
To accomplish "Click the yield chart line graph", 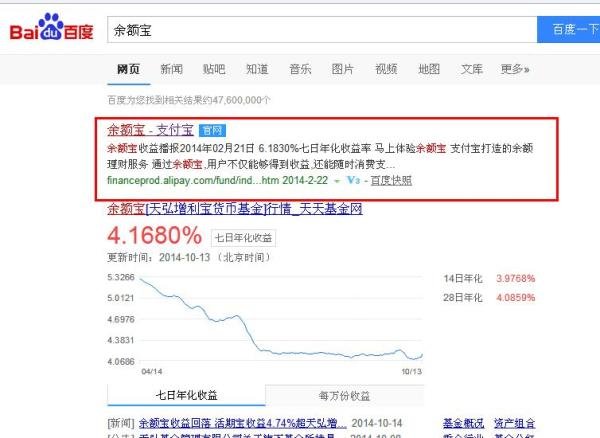I will pyautogui.click(x=281, y=319).
